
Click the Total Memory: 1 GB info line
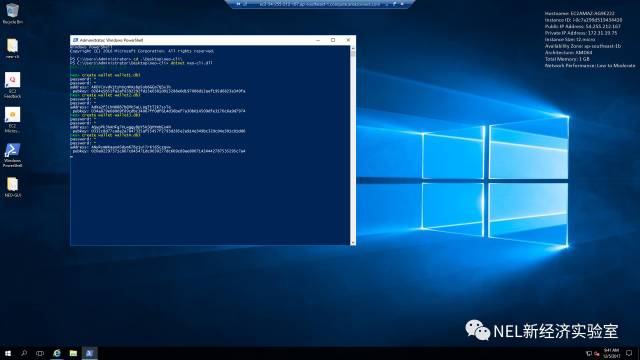pyautogui.click(x=567, y=59)
